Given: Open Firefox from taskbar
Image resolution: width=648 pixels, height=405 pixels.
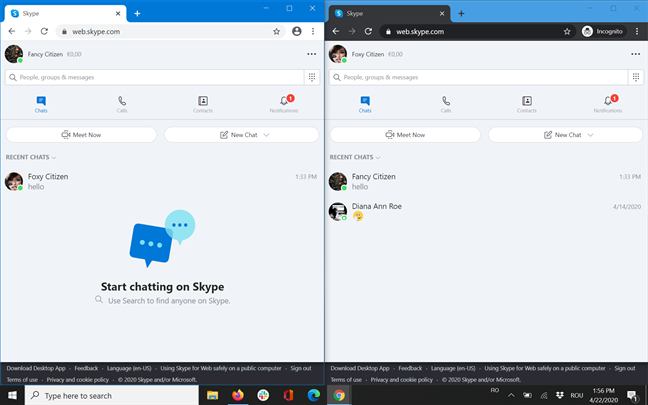Looking at the screenshot, I should (238, 395).
